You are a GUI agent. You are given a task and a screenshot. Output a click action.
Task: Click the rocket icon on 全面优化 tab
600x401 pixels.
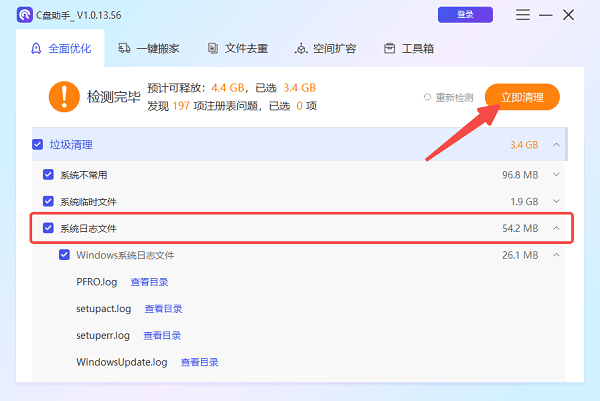pyautogui.click(x=37, y=48)
